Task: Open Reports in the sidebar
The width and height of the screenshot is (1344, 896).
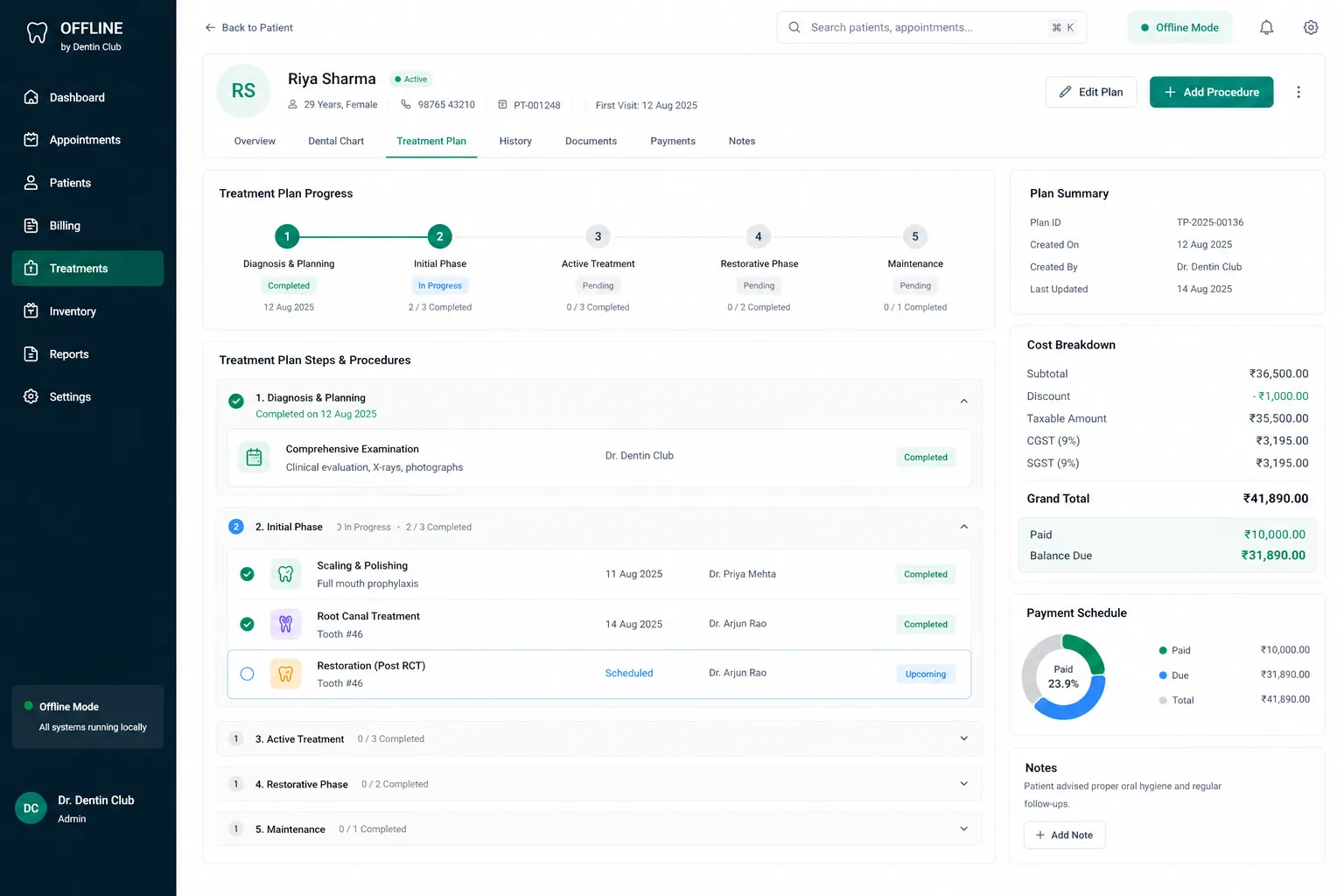Action: coord(87,354)
